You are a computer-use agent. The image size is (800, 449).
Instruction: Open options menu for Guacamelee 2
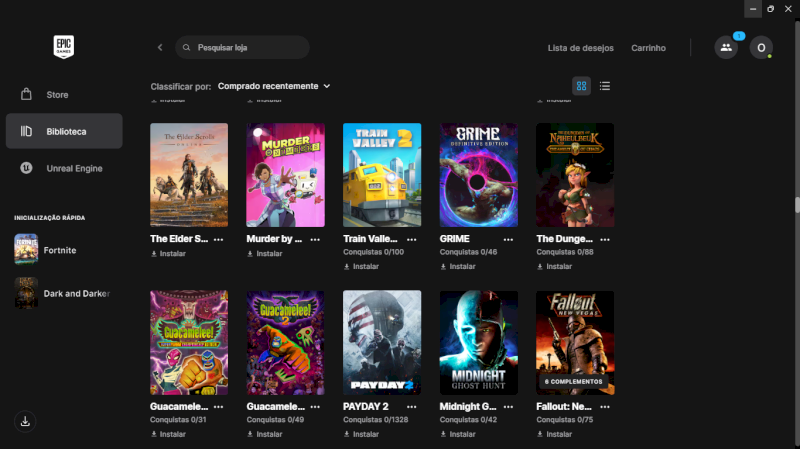(315, 407)
